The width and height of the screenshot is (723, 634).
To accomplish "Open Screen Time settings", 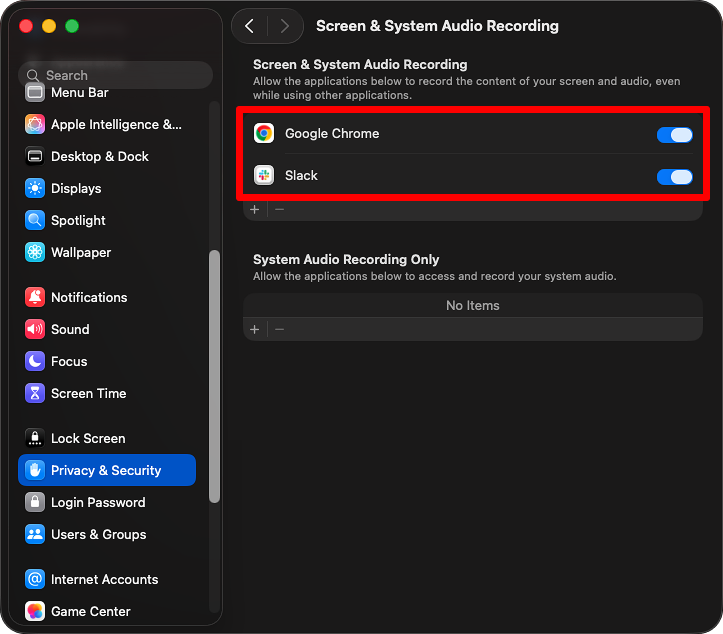I will click(107, 393).
